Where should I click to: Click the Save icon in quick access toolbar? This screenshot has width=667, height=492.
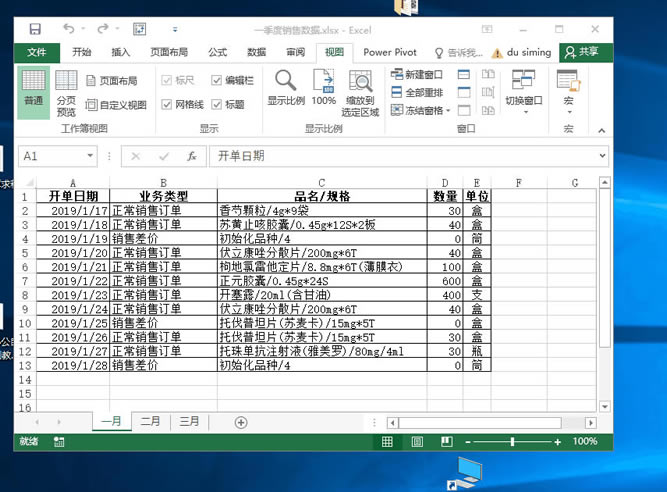35,29
